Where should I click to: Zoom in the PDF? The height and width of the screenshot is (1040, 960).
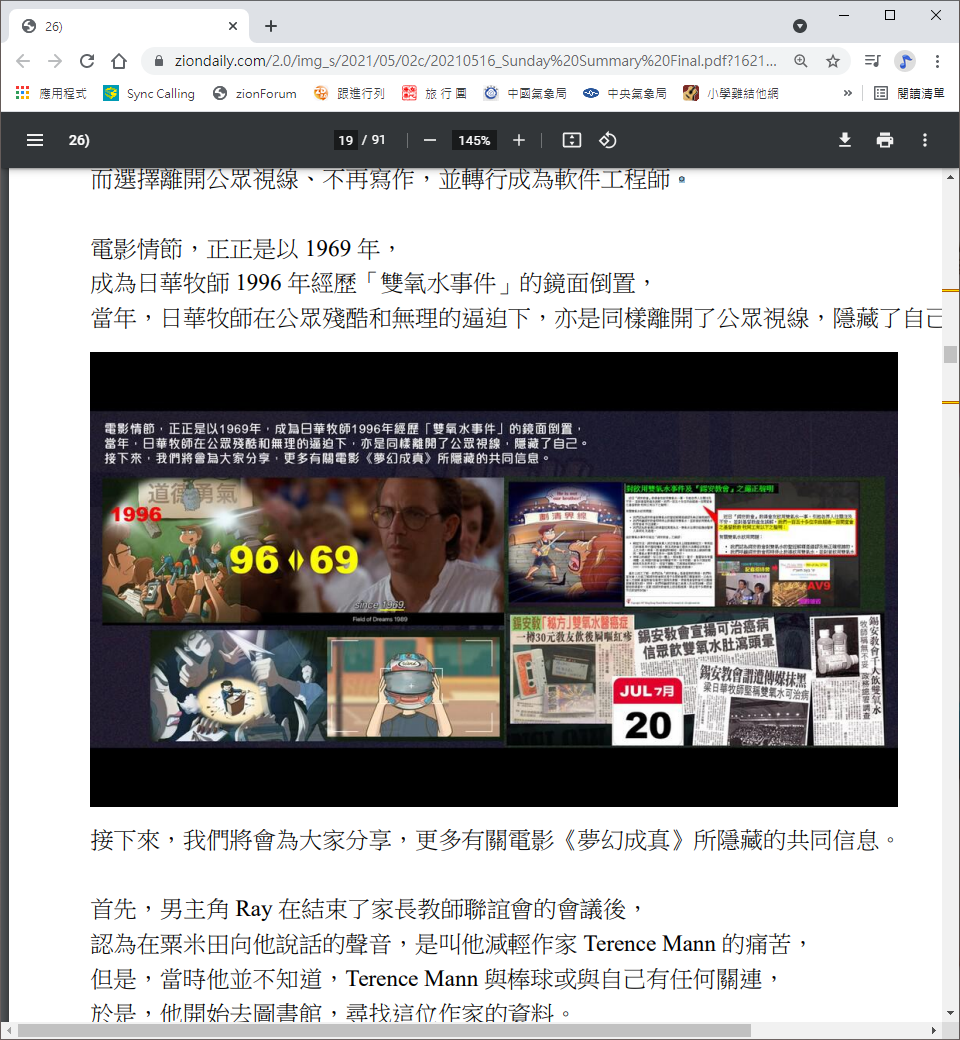(519, 140)
